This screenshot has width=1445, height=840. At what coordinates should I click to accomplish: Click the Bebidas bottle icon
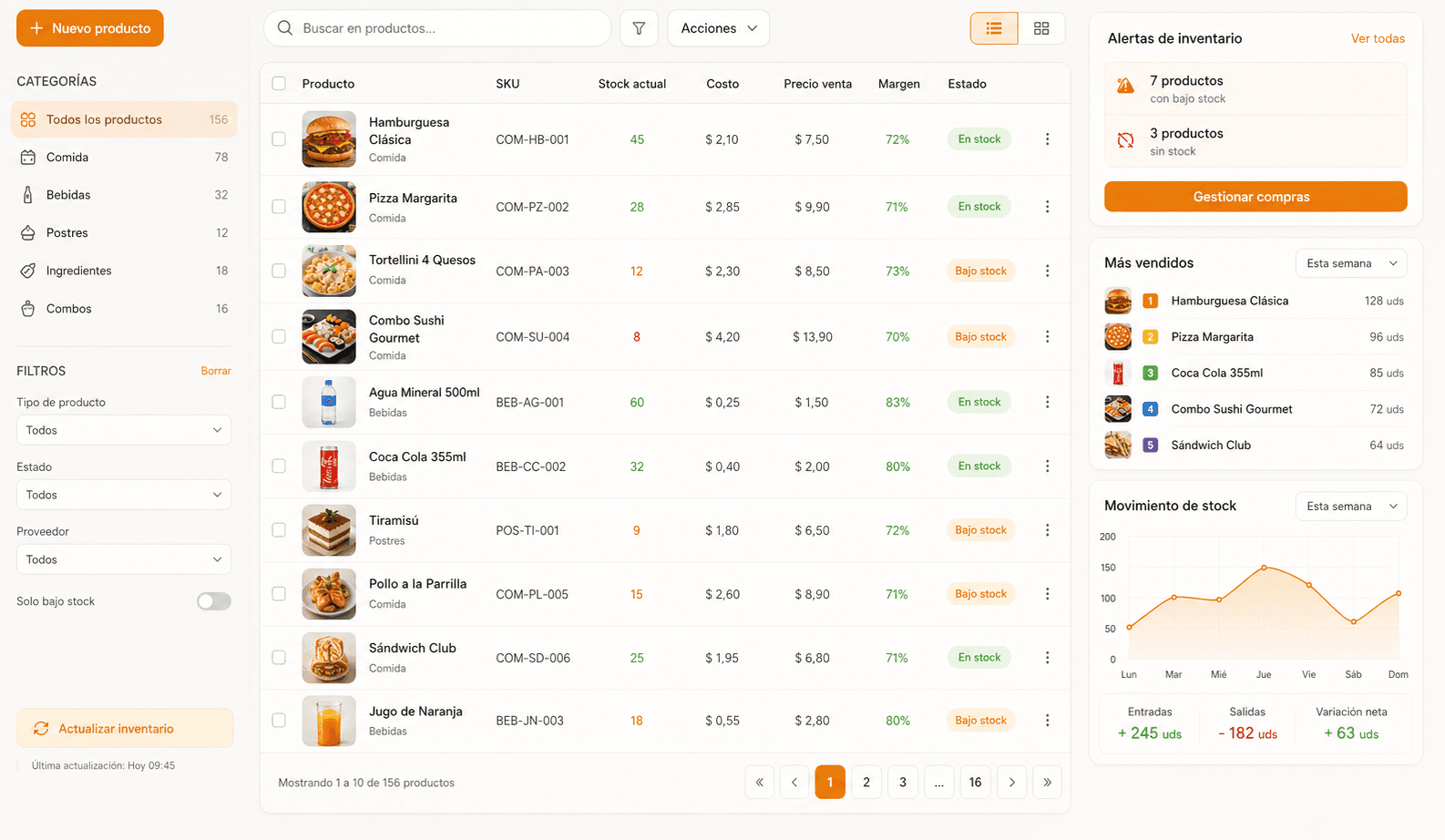tap(28, 195)
